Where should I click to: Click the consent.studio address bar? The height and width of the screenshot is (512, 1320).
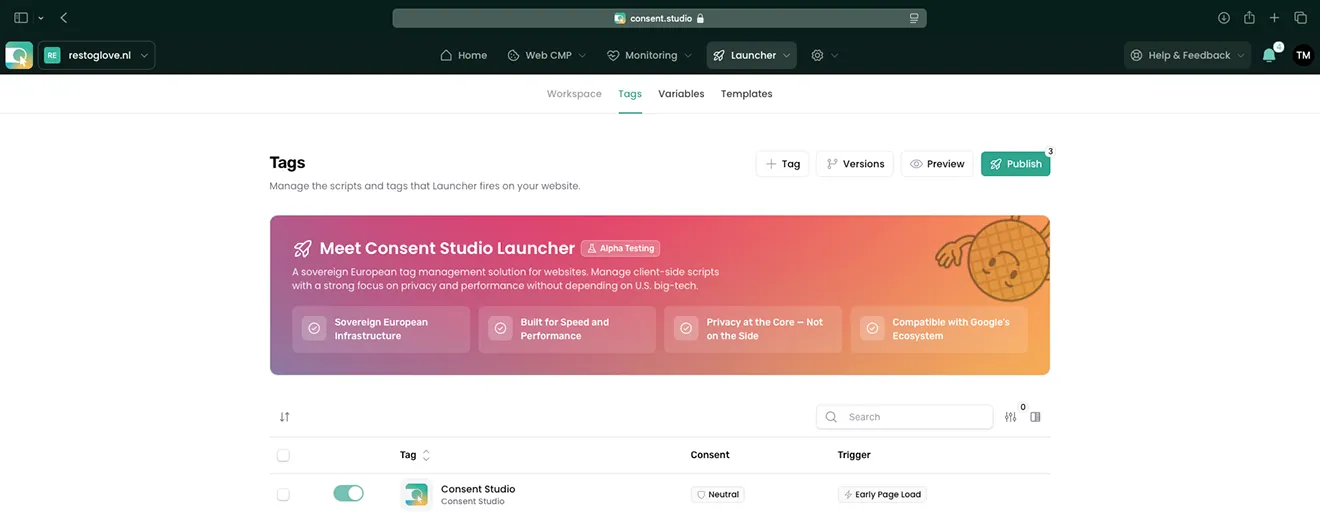tap(659, 18)
